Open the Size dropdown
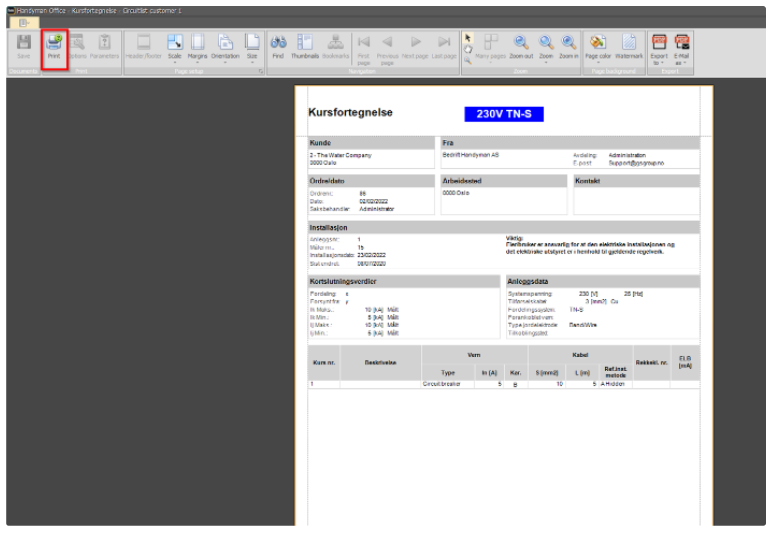This screenshot has height=536, width=781. tap(252, 49)
